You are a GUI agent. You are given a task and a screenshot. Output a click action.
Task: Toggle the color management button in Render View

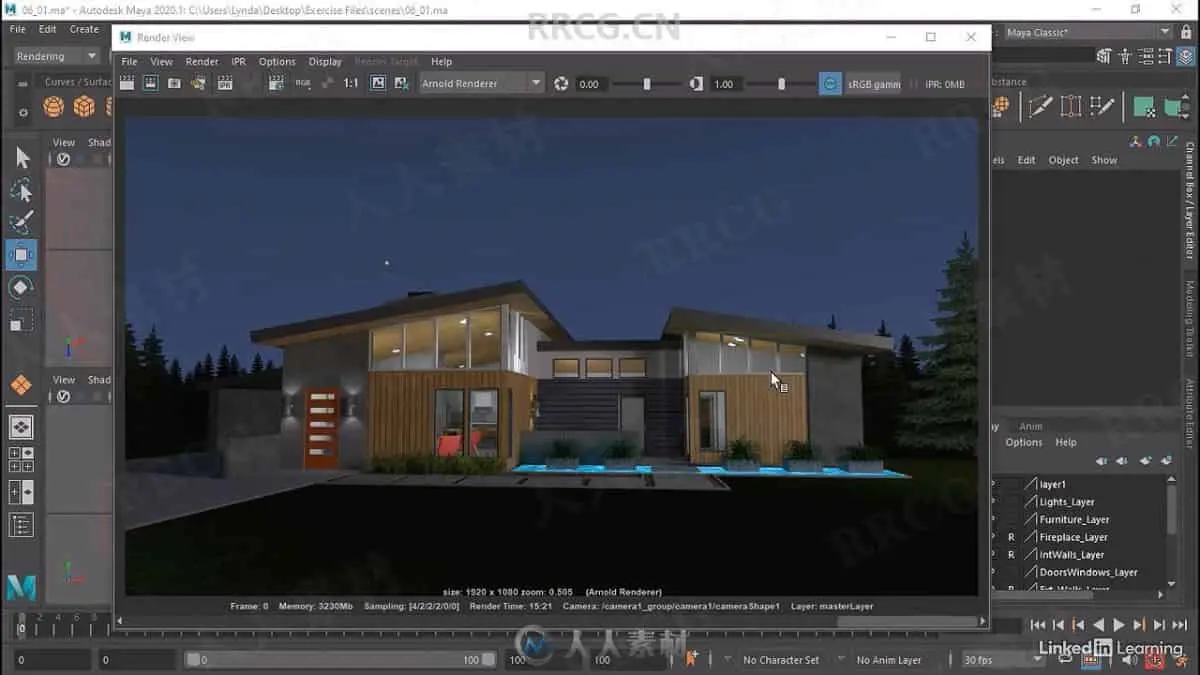pyautogui.click(x=830, y=84)
